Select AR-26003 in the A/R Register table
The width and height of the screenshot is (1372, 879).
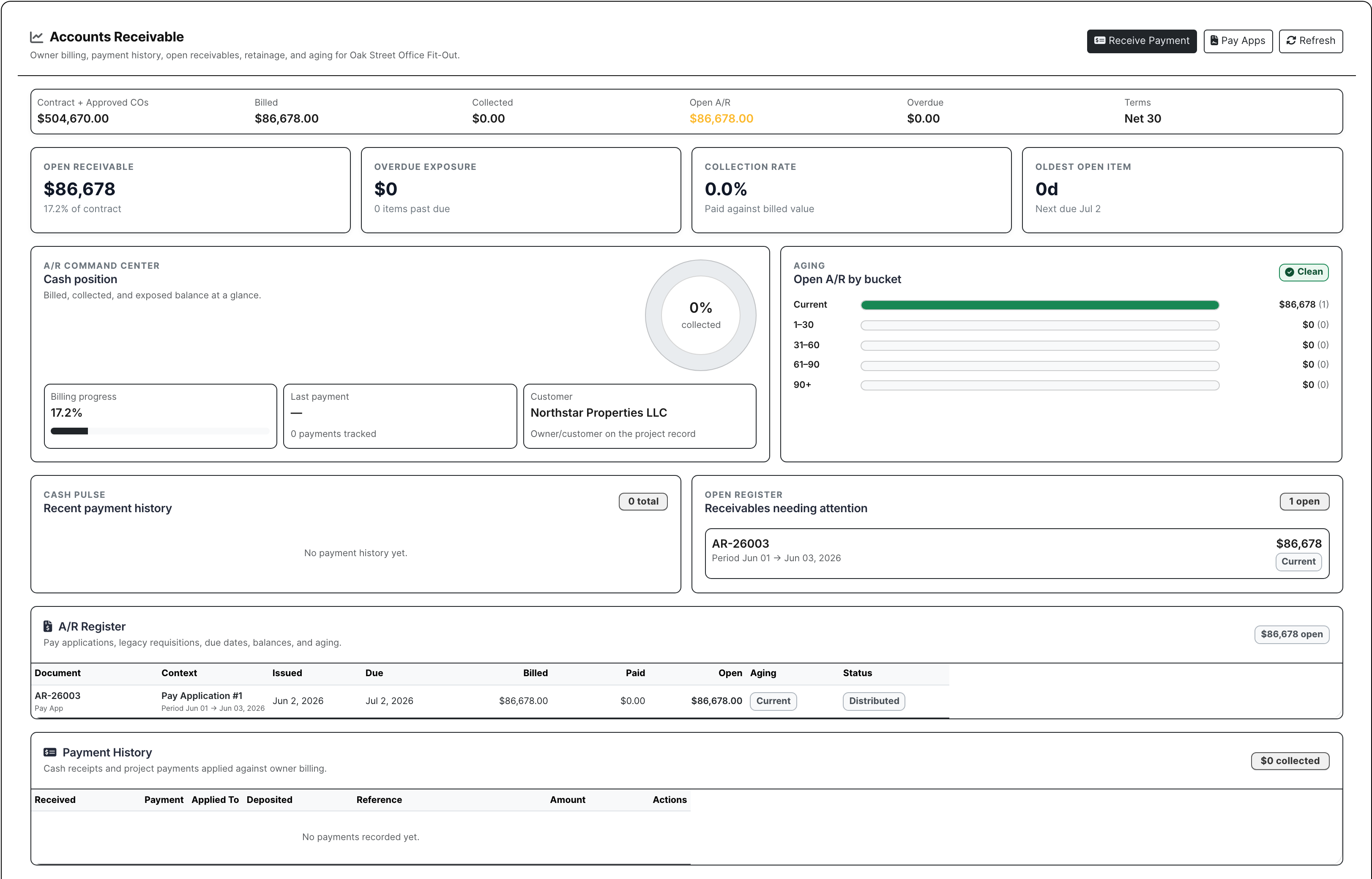tap(57, 695)
